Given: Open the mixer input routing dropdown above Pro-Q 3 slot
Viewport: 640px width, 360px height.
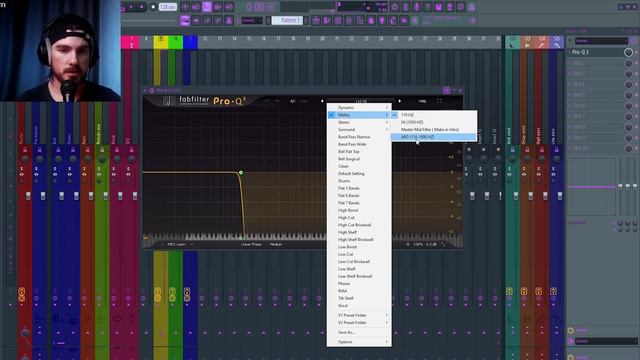Looking at the screenshot, I should [601, 41].
